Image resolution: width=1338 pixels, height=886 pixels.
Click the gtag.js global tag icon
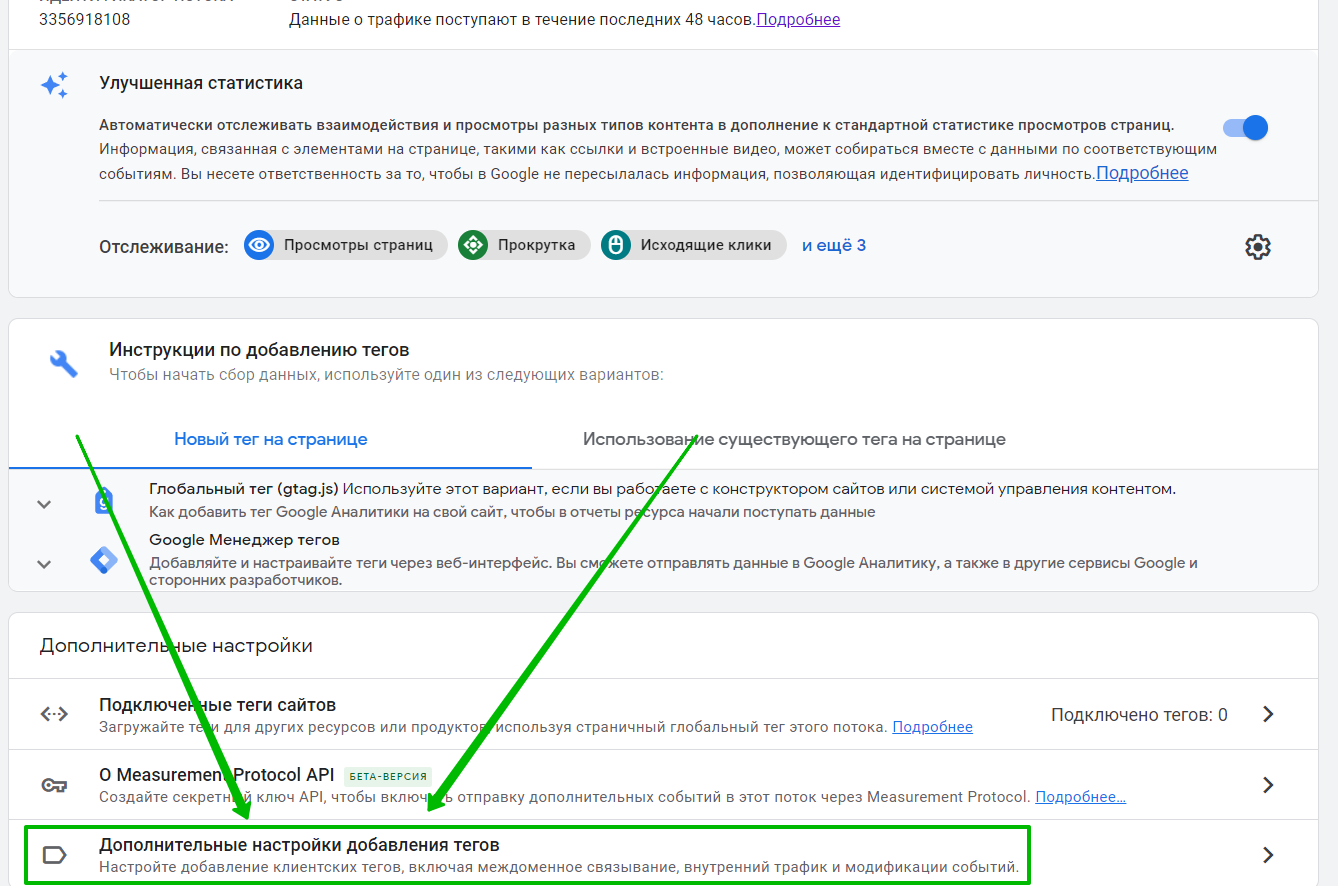click(x=103, y=500)
